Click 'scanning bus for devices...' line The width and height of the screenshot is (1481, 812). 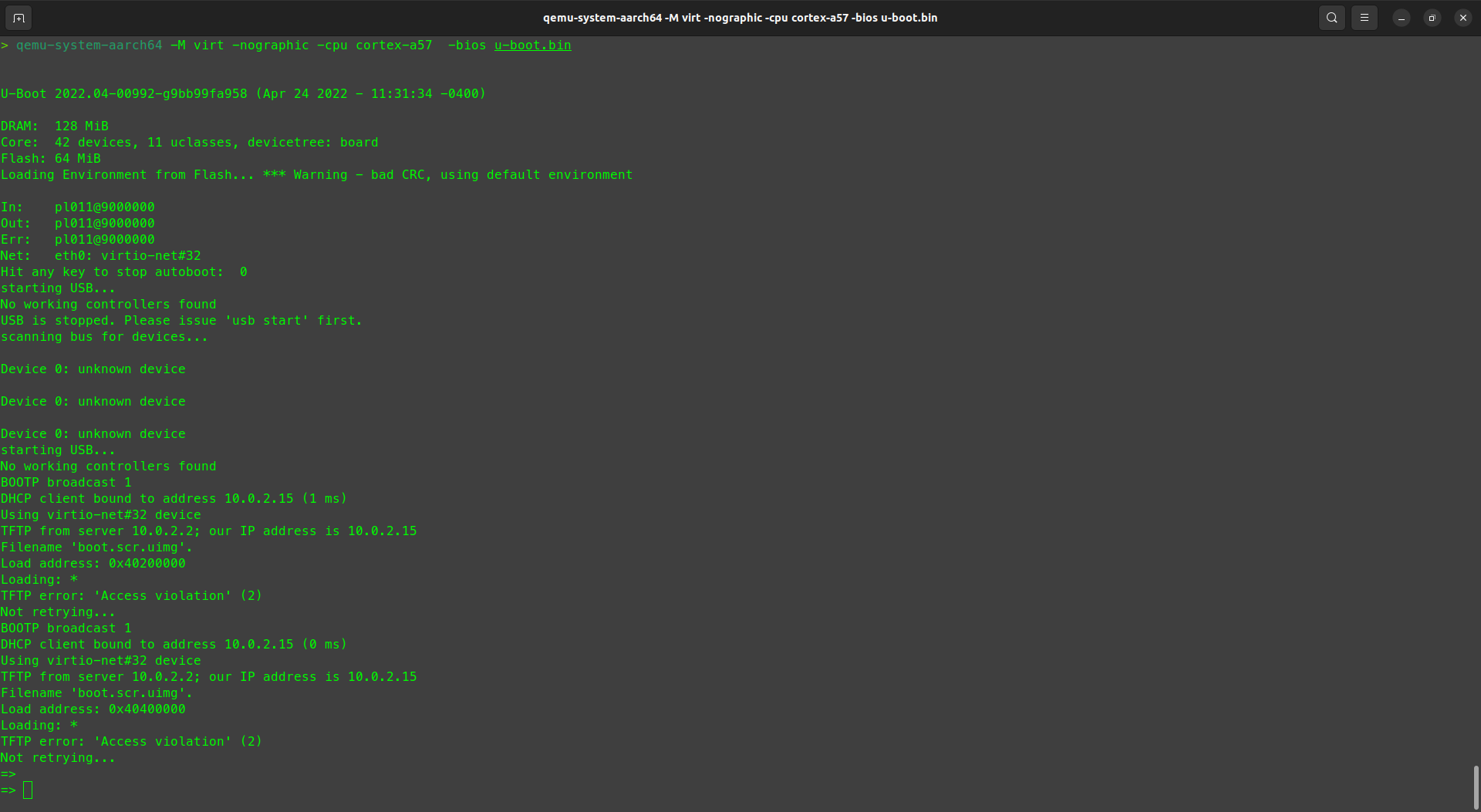coord(104,337)
